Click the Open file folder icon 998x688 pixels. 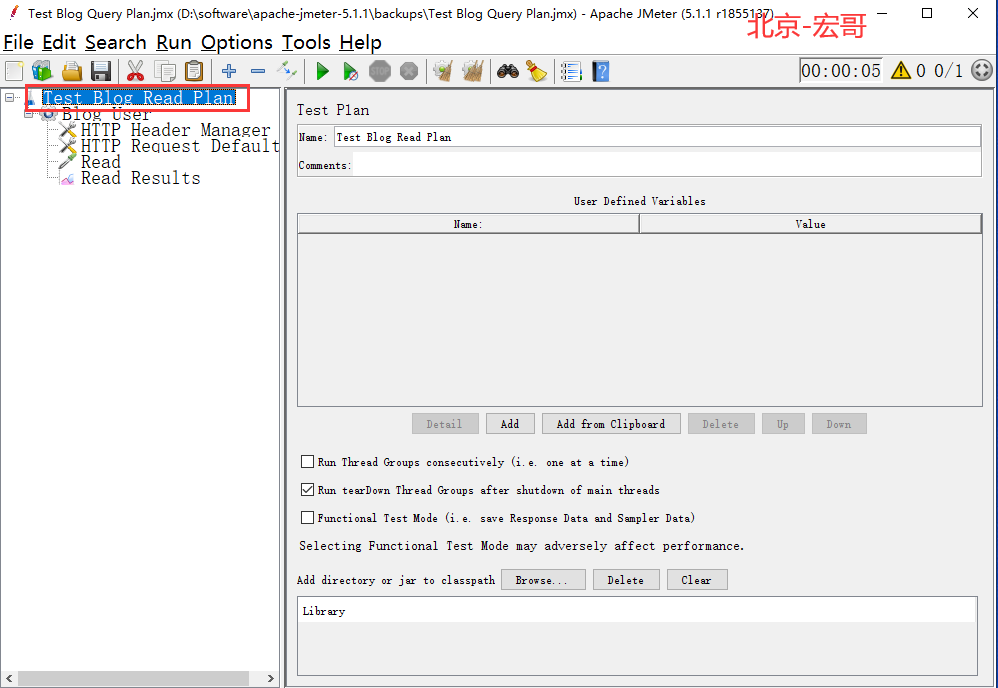[71, 71]
